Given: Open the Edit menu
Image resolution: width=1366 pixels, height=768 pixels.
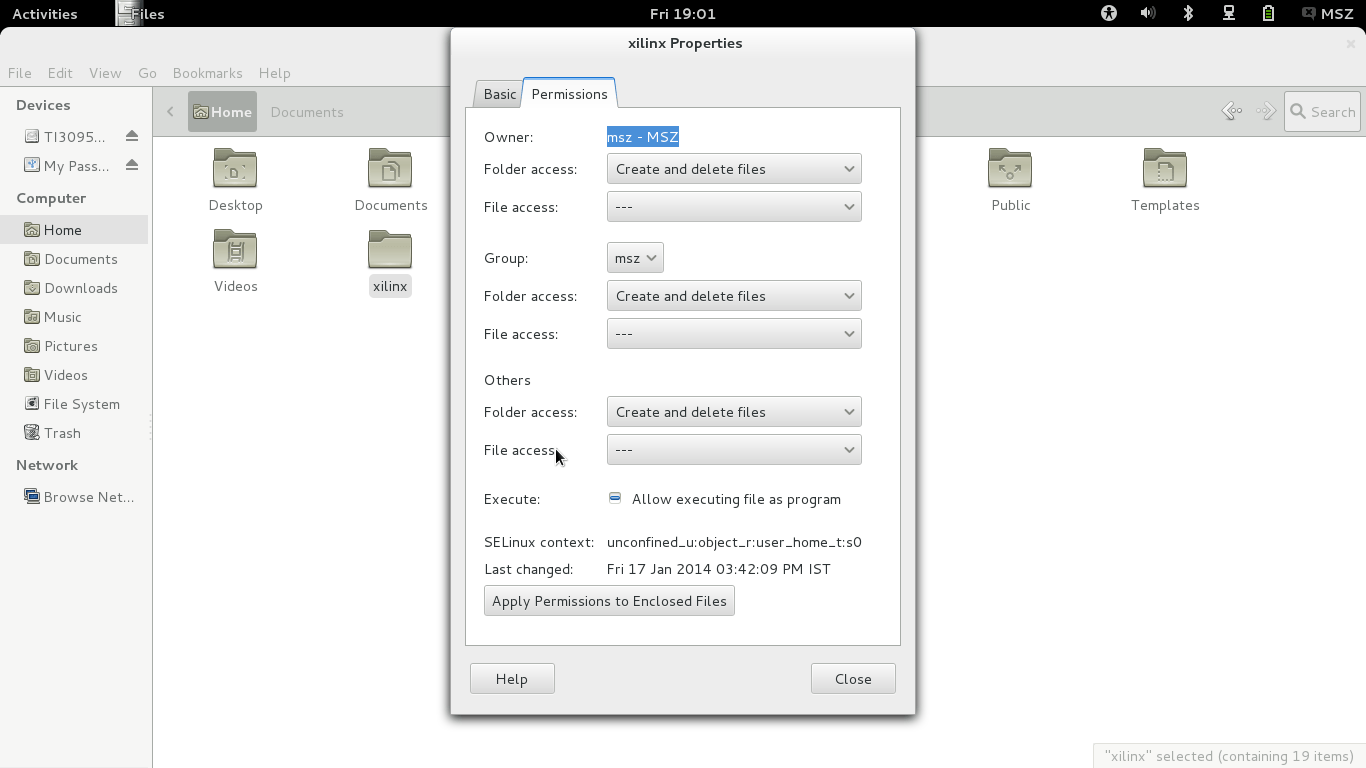Looking at the screenshot, I should click(x=60, y=73).
